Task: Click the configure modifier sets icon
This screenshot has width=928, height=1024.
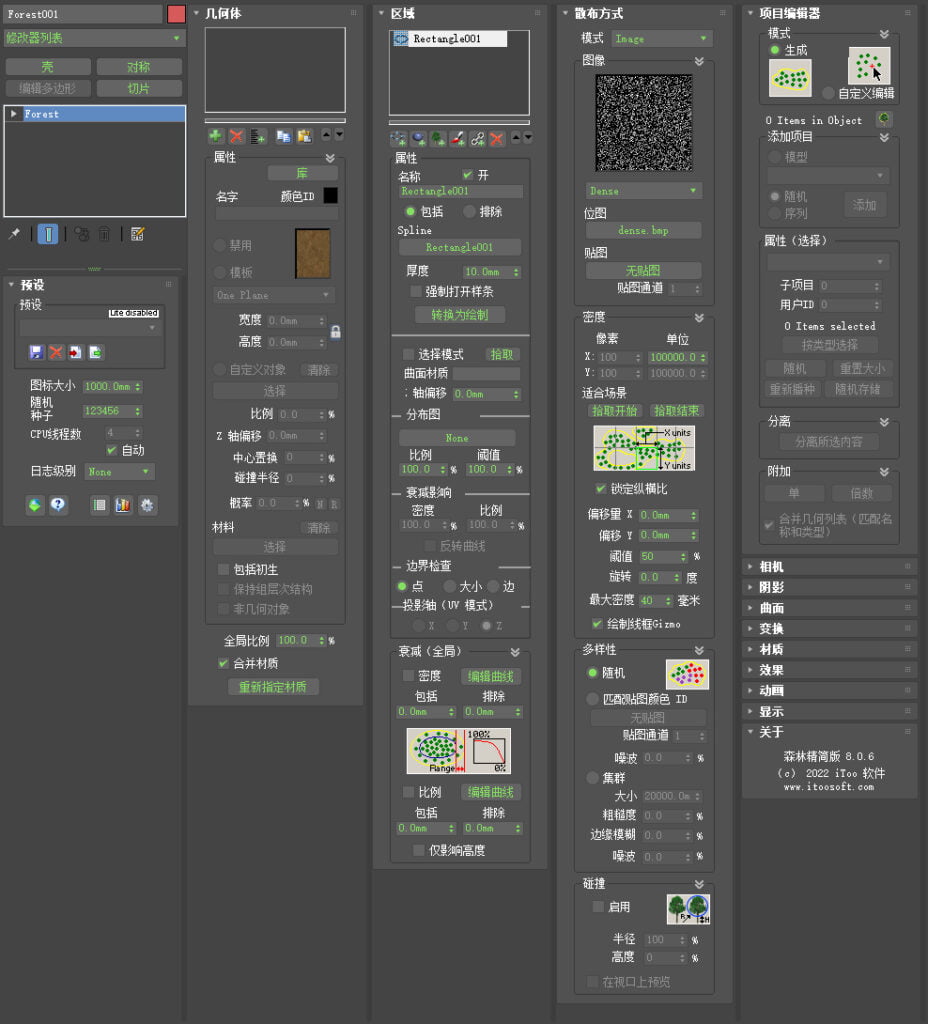Action: point(138,234)
